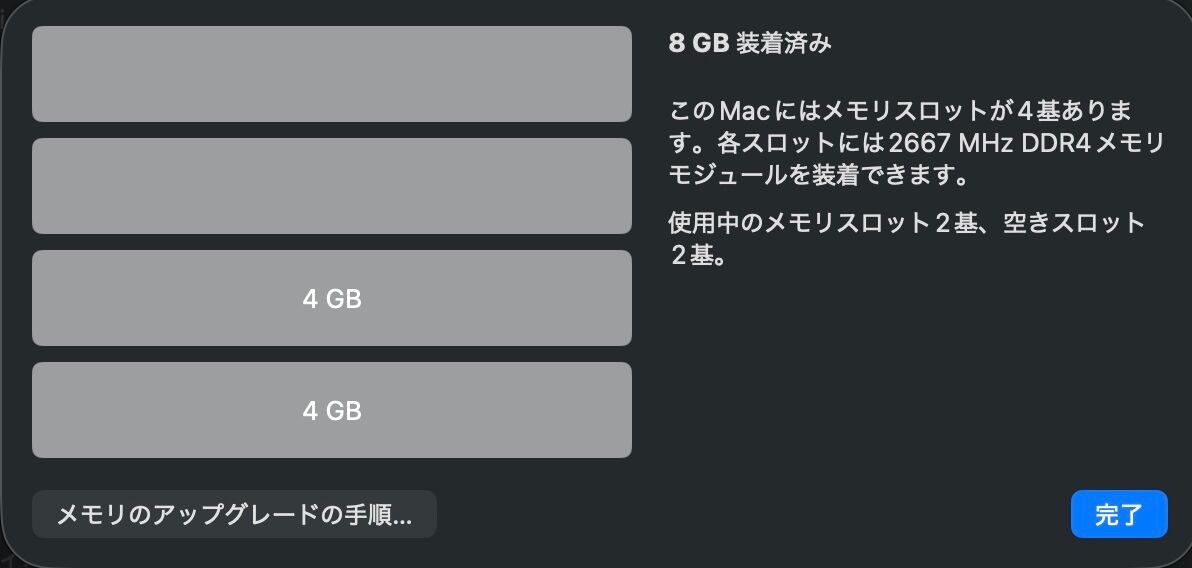
Task: Select the second empty memory slot
Action: [331, 186]
